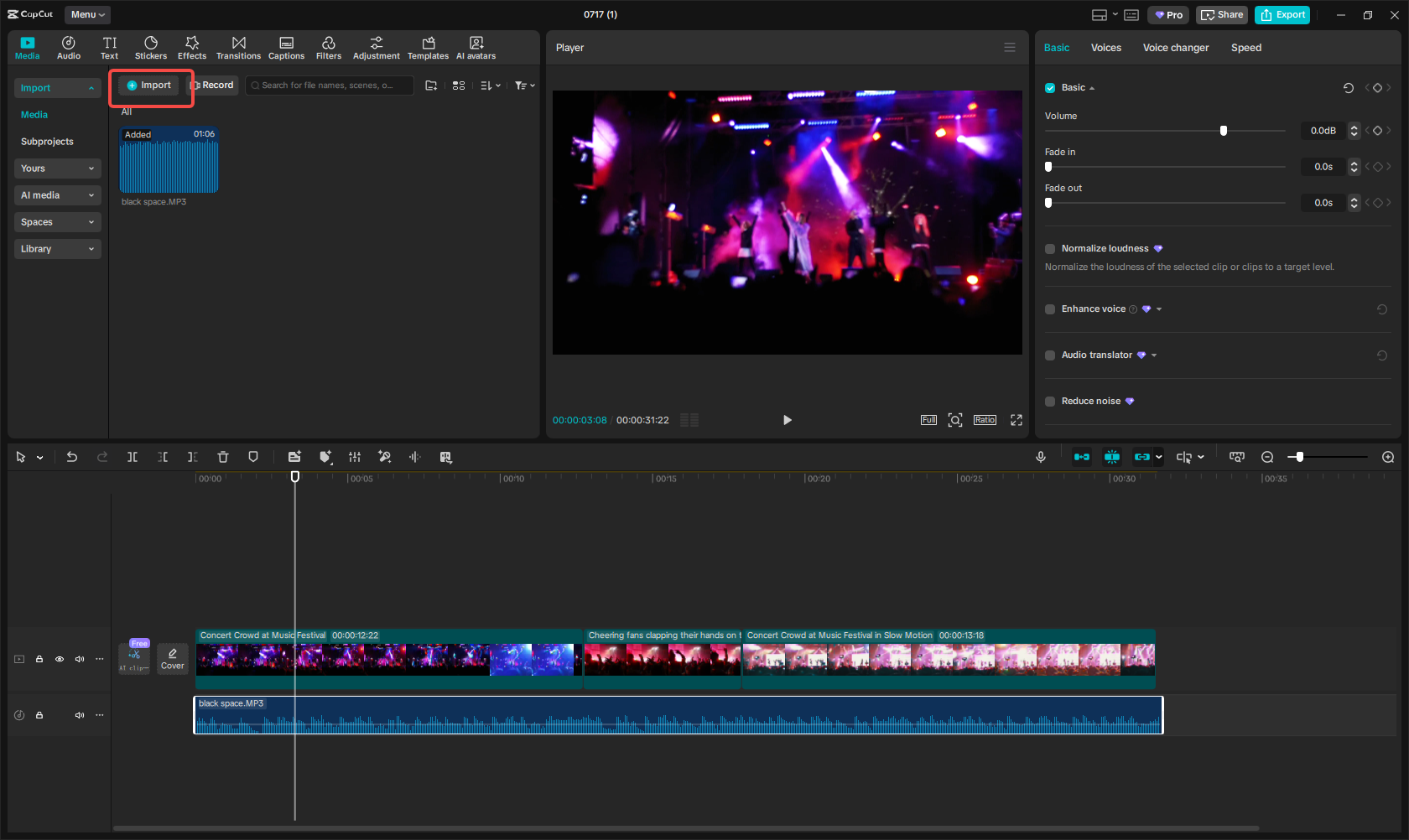
Task: Enable Reduce noise checkbox
Action: [1050, 402]
